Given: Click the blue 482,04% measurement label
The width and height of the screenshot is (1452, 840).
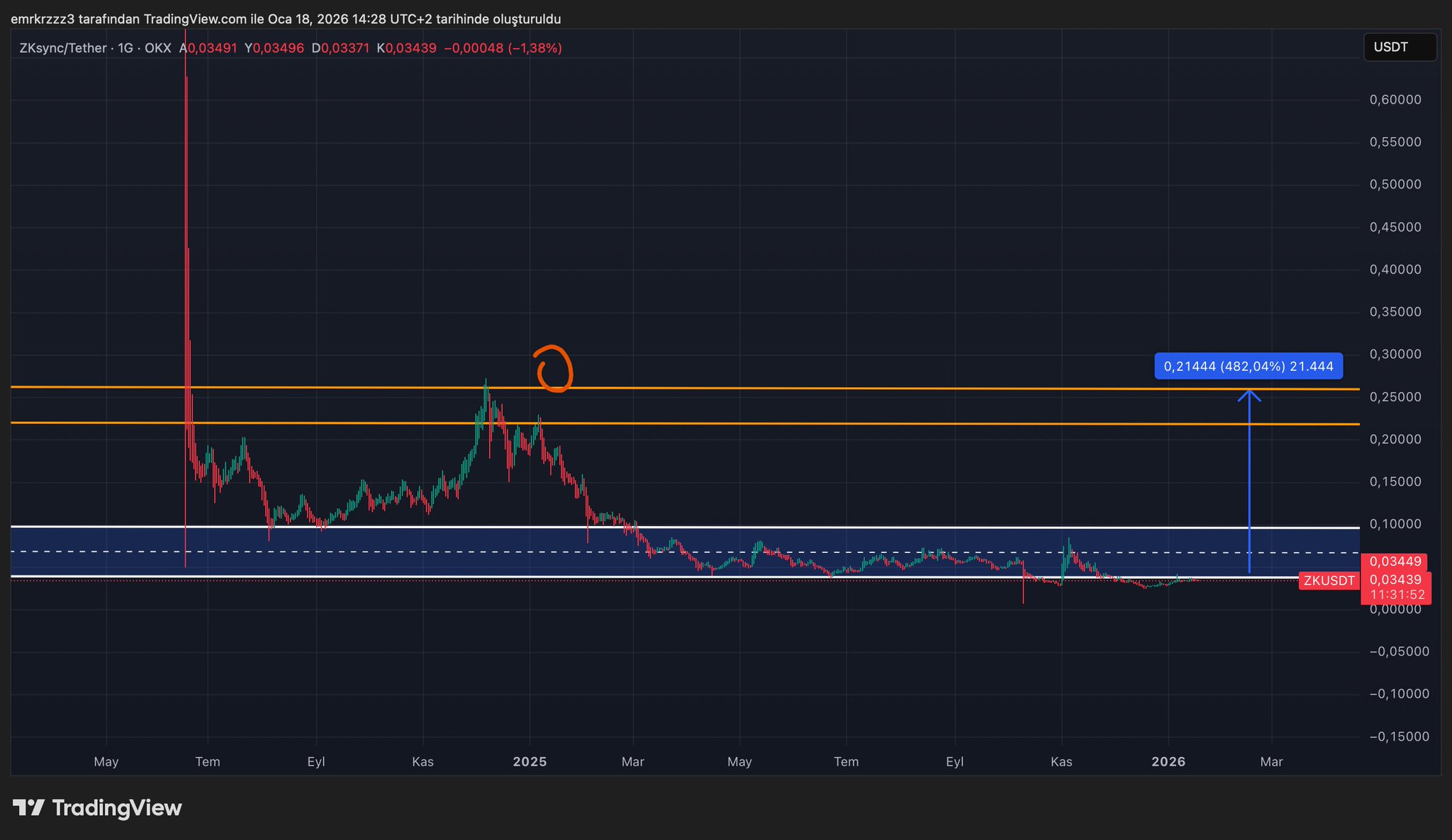Looking at the screenshot, I should click(x=1248, y=366).
